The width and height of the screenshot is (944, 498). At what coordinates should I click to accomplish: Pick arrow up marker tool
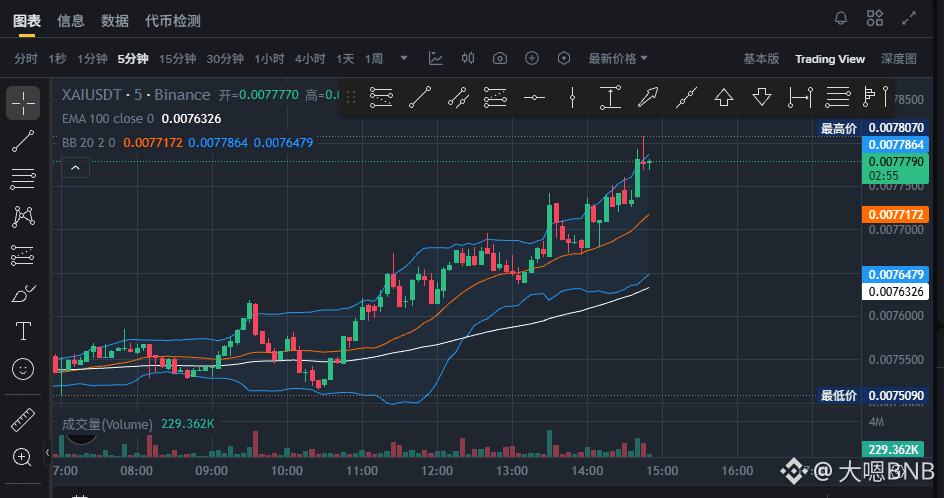click(724, 97)
